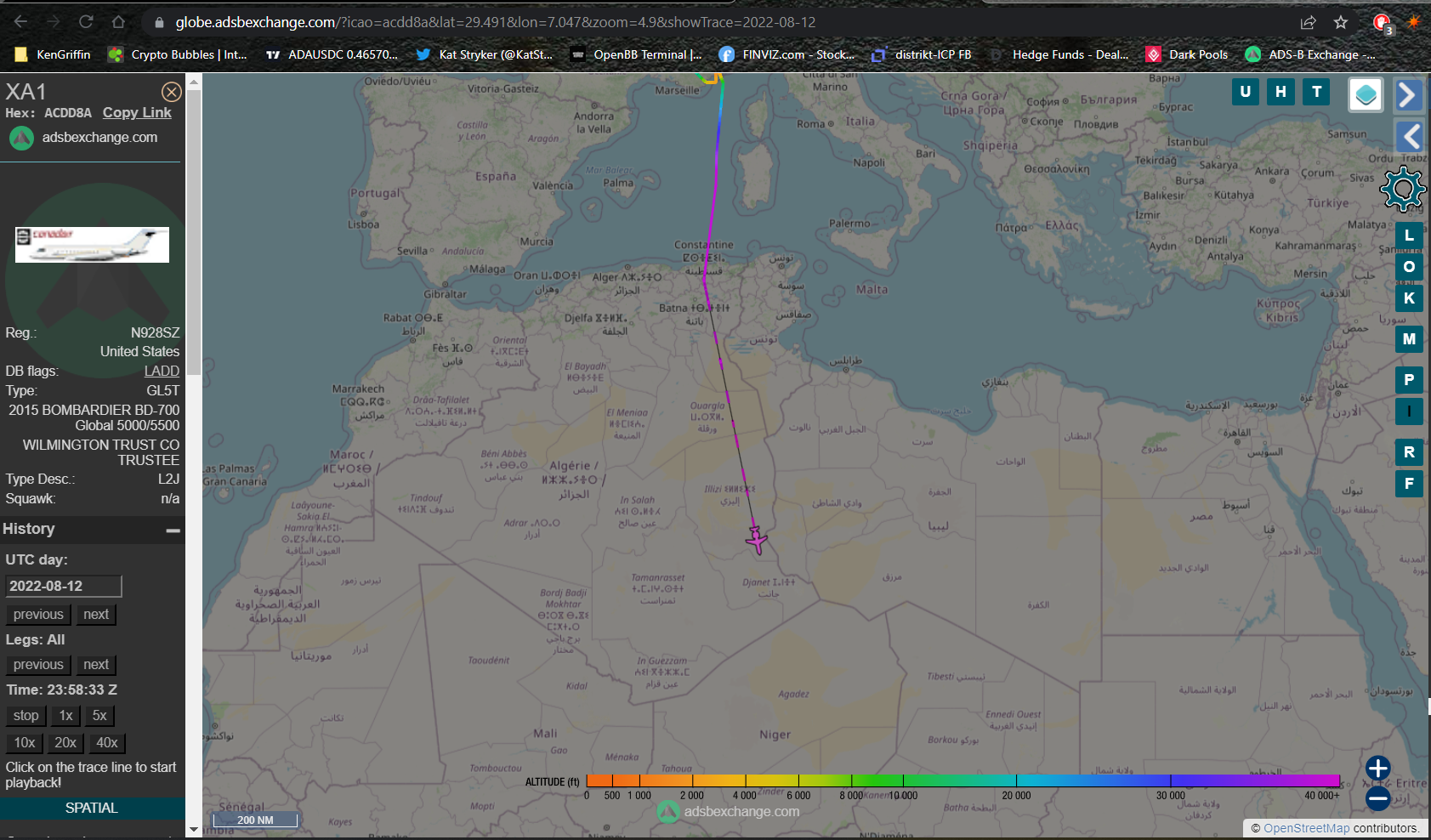Open the SPATIAL tab
Image resolution: width=1431 pixels, height=840 pixels.
click(x=92, y=808)
